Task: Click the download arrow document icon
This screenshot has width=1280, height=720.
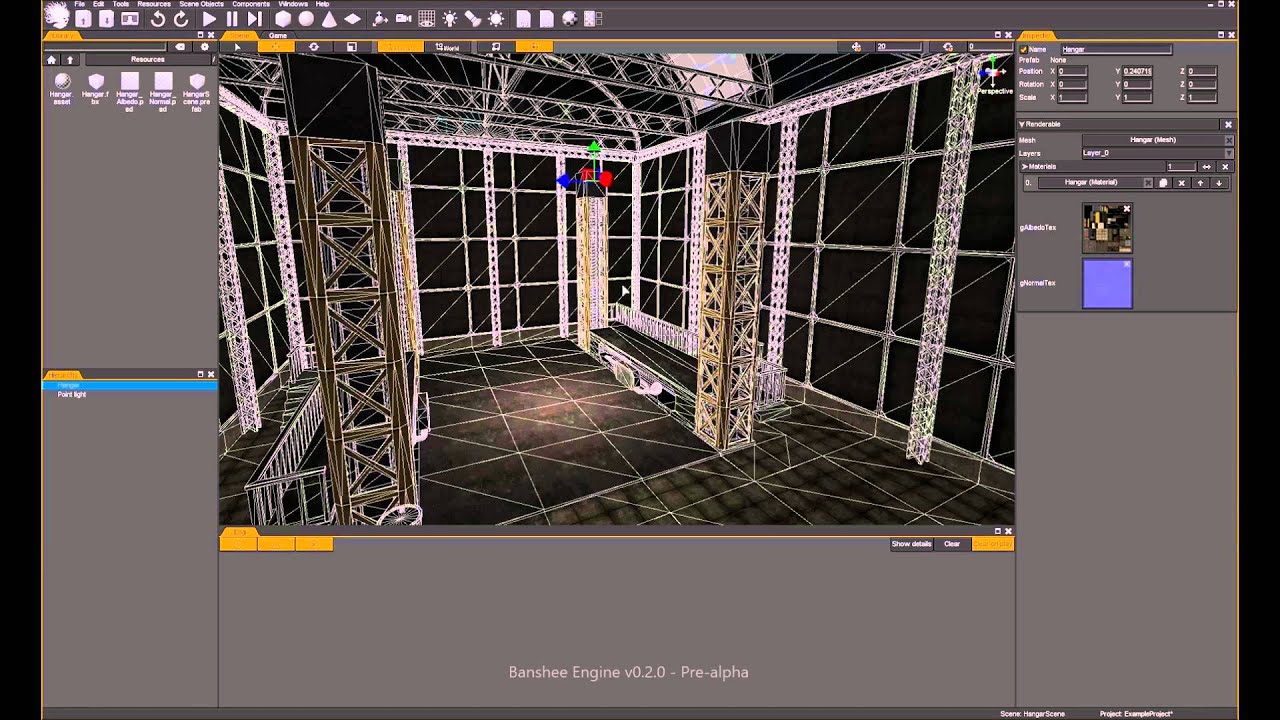Action: pyautogui.click(x=106, y=18)
